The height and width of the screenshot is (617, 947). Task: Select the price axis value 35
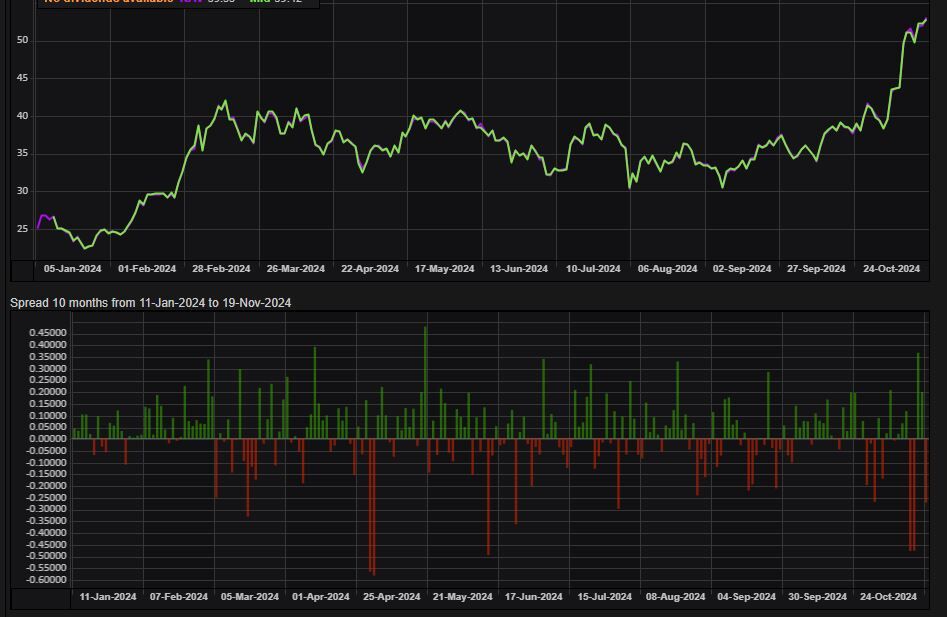pyautogui.click(x=22, y=153)
